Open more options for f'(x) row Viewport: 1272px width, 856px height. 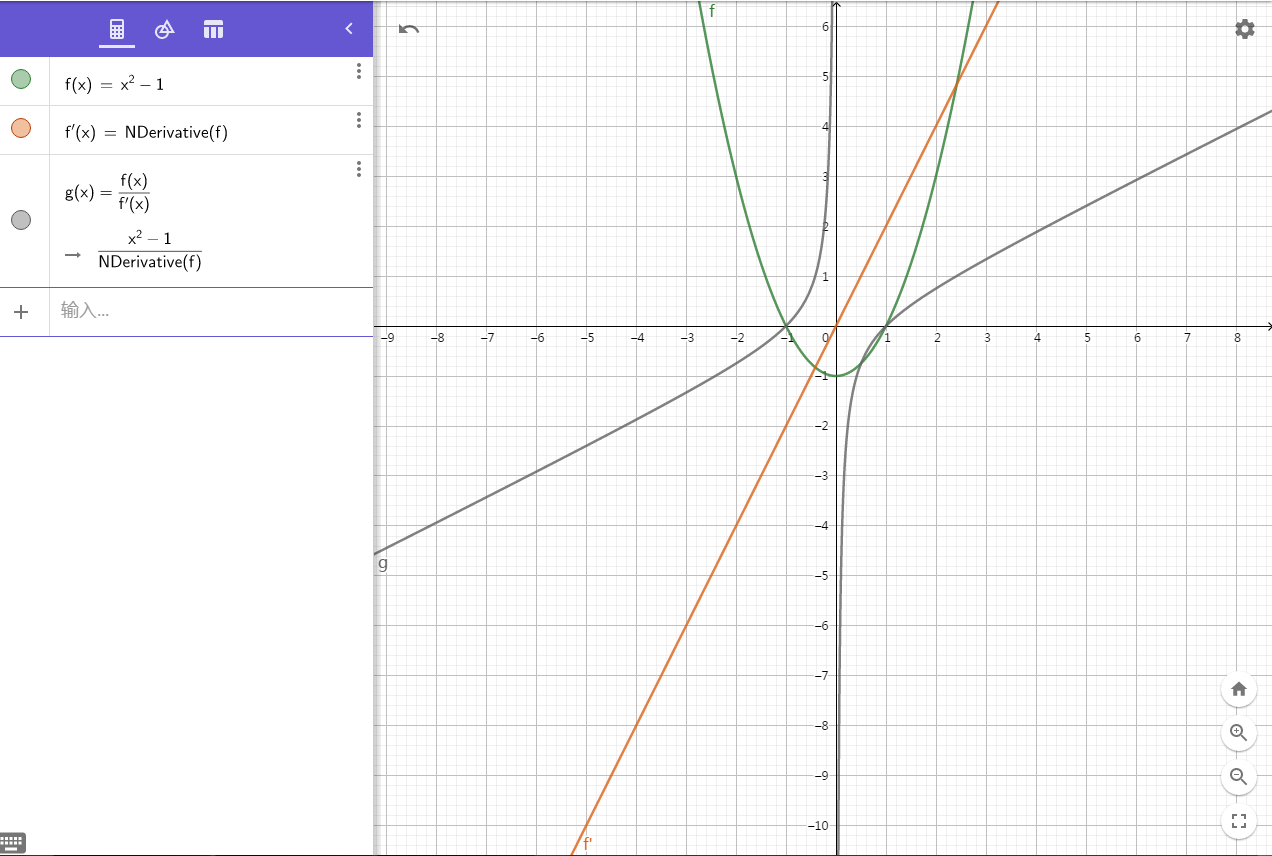(358, 120)
